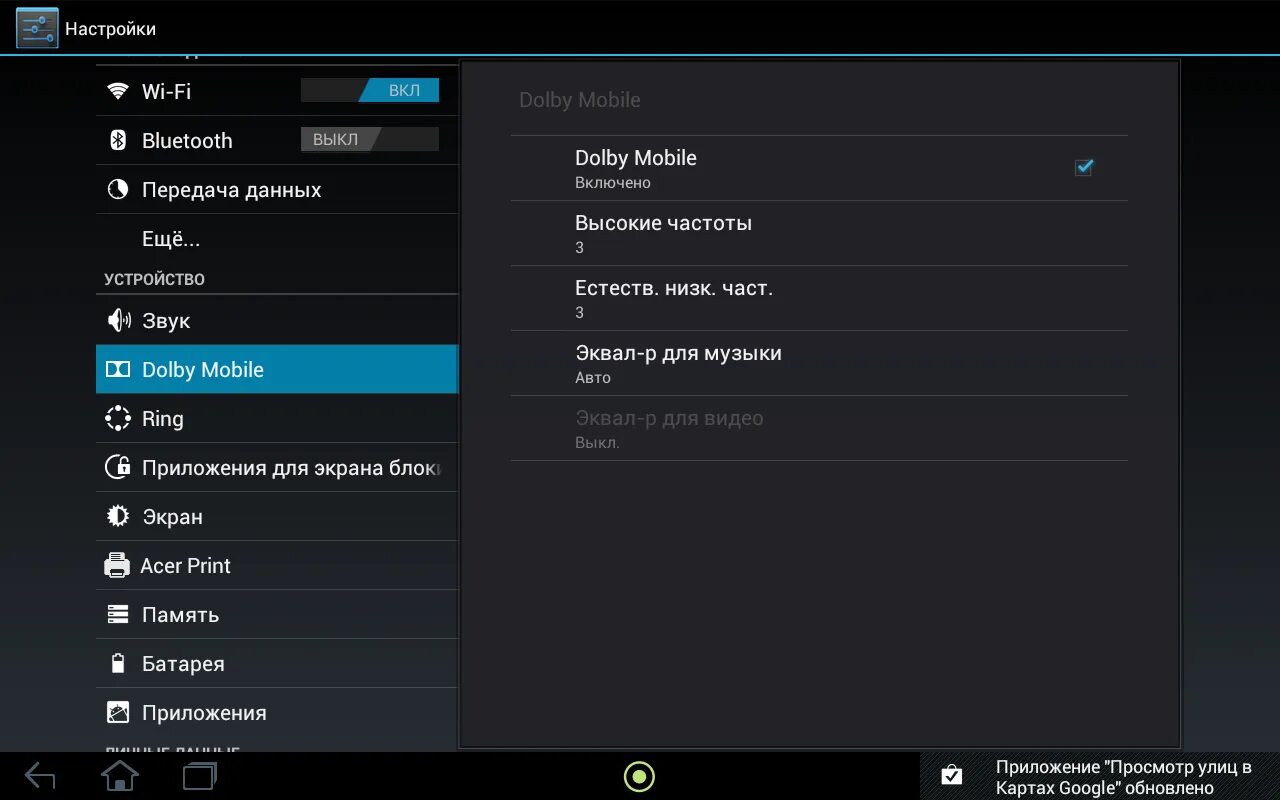Uncheck the Dolby Mobile checkbox
1280x800 pixels.
[1084, 167]
